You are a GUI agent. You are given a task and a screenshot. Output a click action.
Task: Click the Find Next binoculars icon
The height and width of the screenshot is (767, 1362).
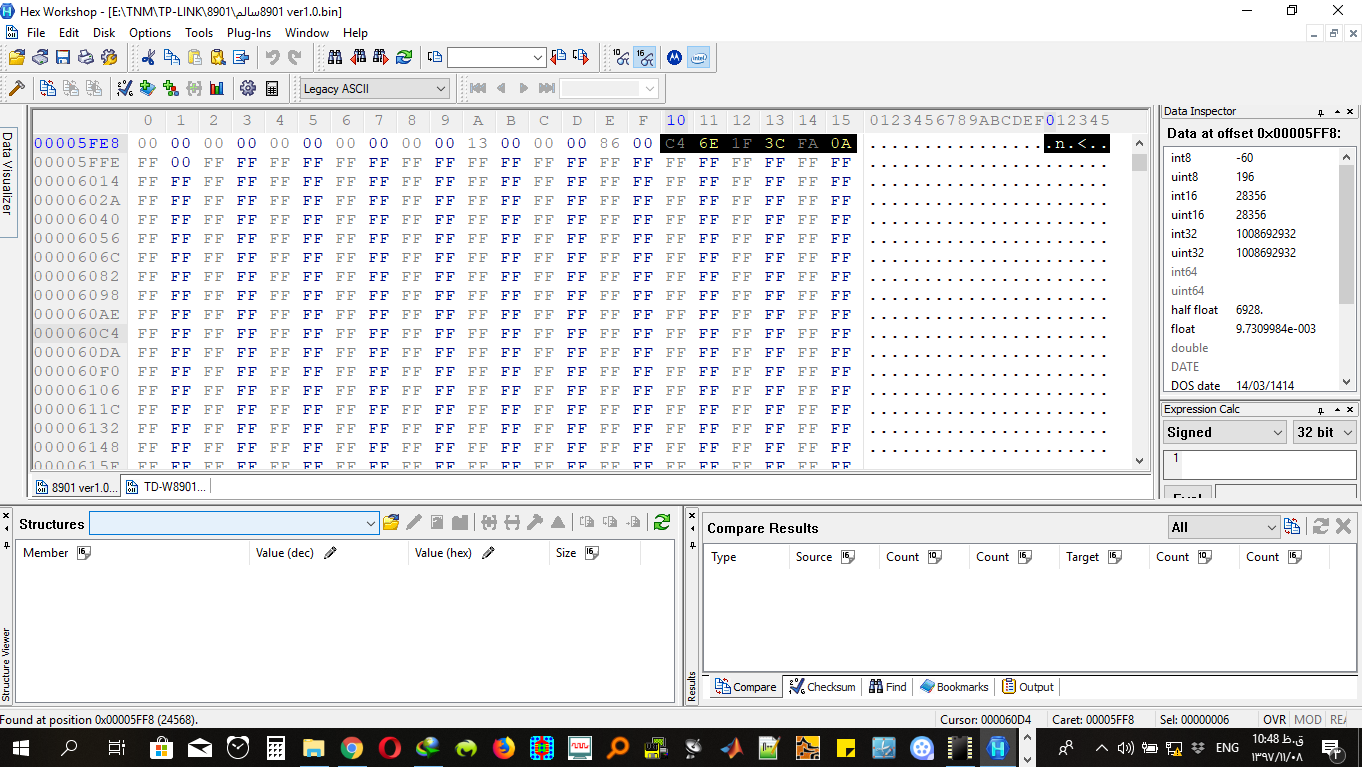coord(380,57)
